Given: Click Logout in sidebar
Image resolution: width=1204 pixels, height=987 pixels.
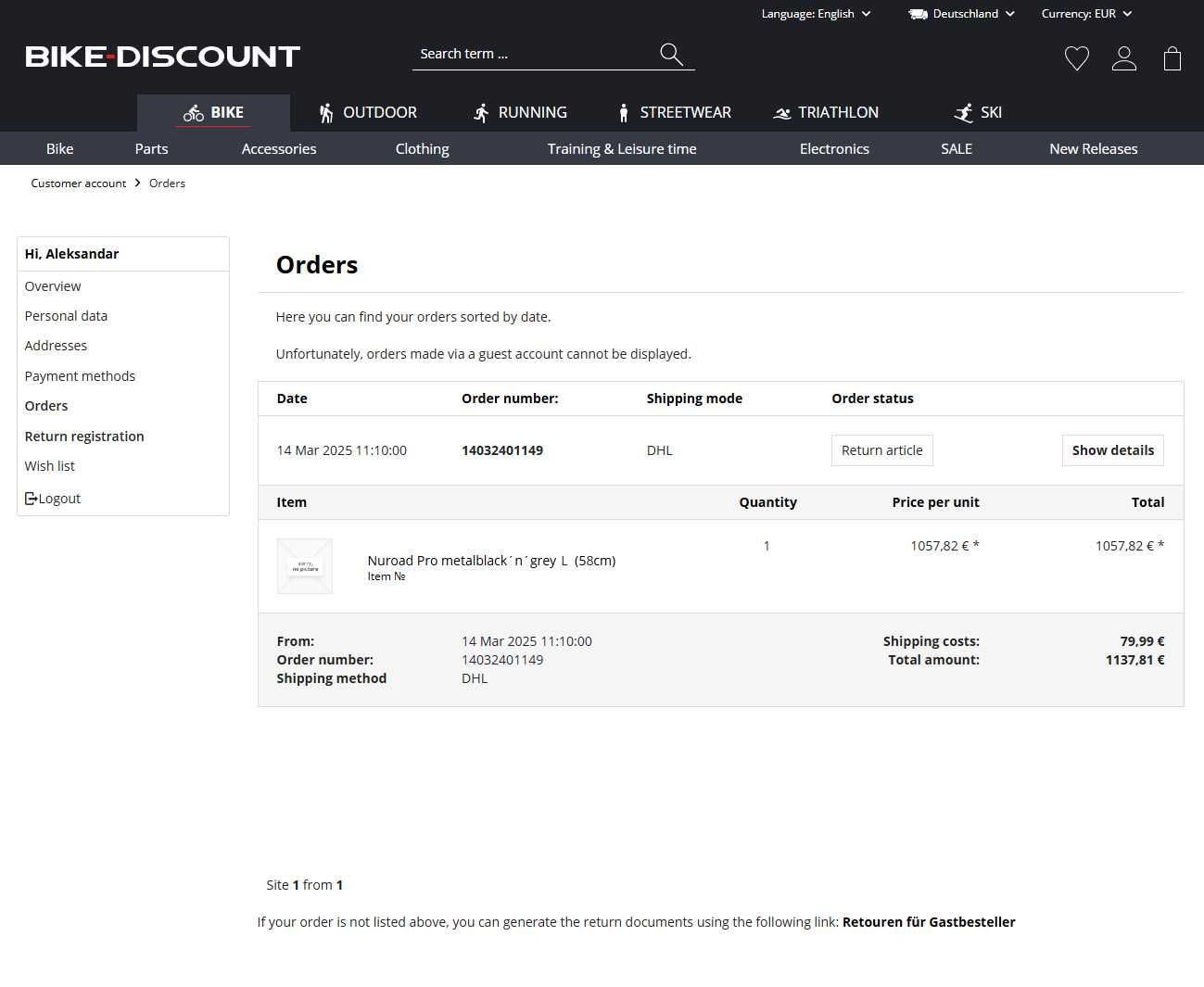Looking at the screenshot, I should tap(53, 499).
